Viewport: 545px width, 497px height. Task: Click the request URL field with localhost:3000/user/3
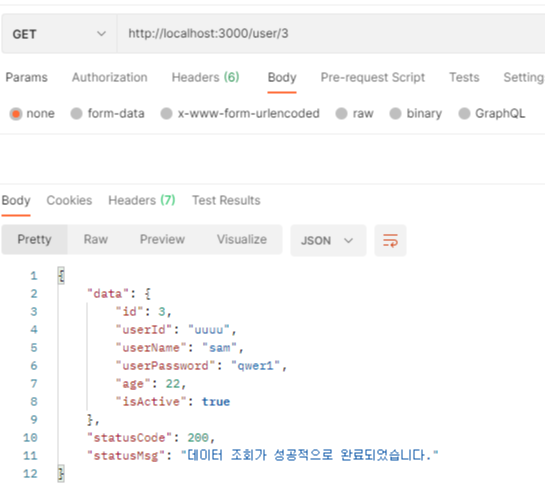pos(331,34)
